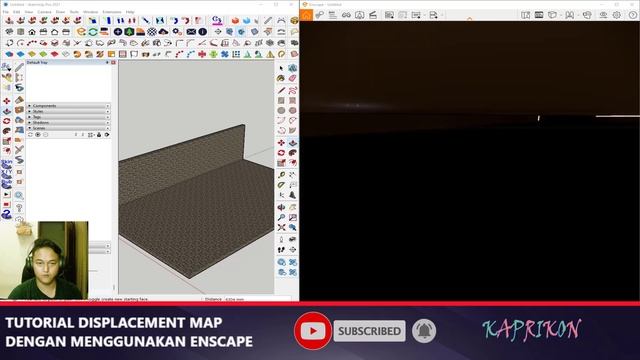Select the Tape Measure tool
Image resolution: width=640 pixels, height=360 pixels.
pos(281,175)
